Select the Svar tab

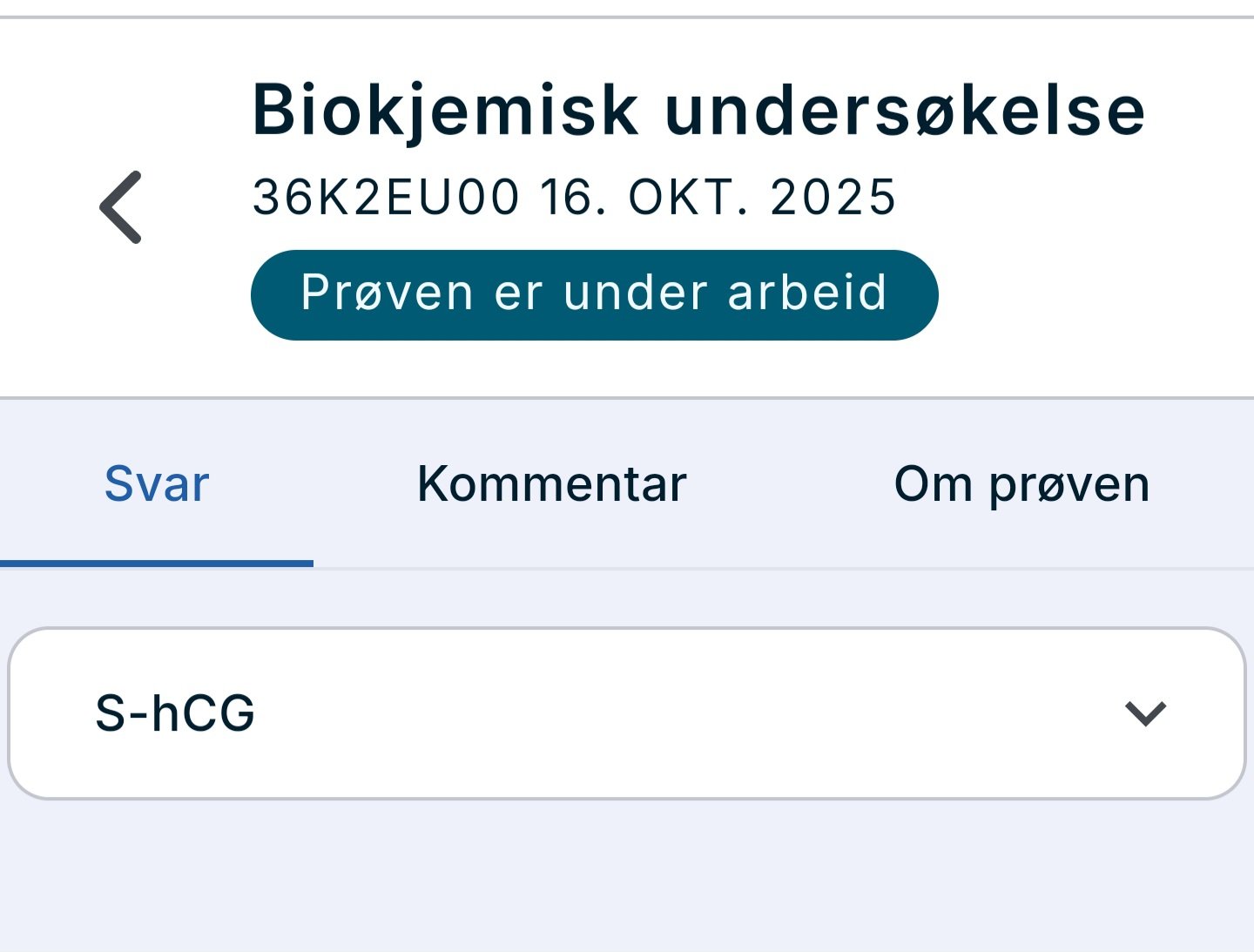157,484
